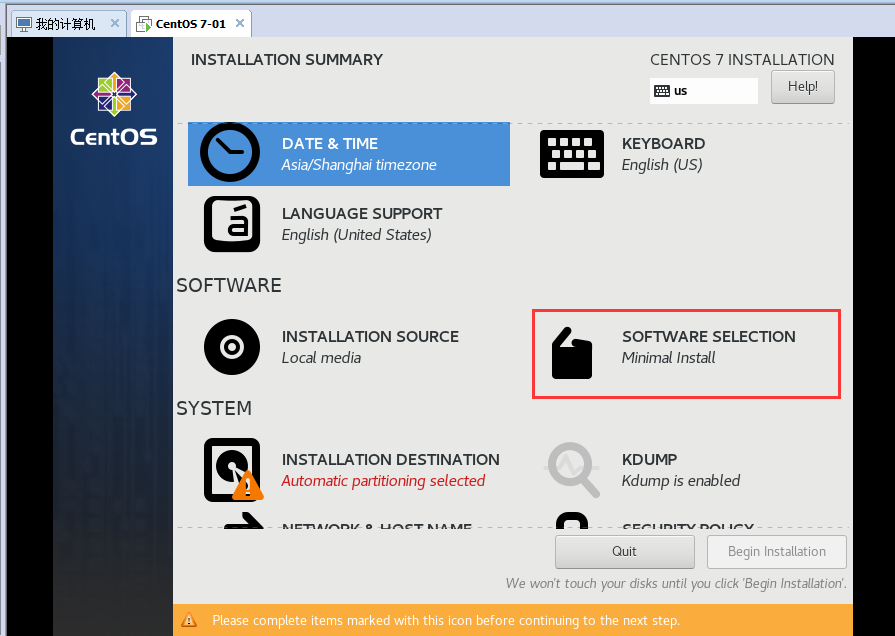Open the Kdump magnifier icon
Image resolution: width=895 pixels, height=636 pixels.
tap(573, 469)
